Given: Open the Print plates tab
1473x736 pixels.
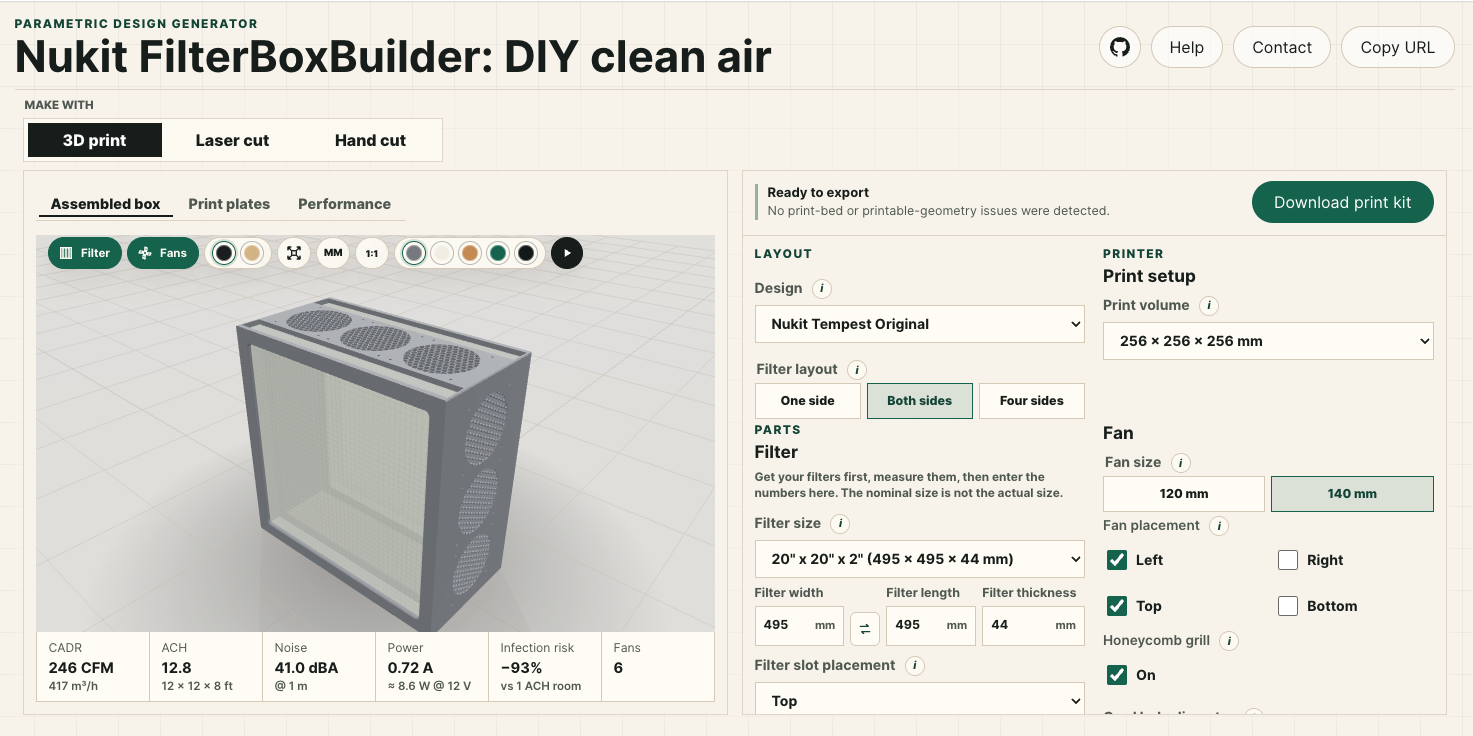Looking at the screenshot, I should pos(229,204).
